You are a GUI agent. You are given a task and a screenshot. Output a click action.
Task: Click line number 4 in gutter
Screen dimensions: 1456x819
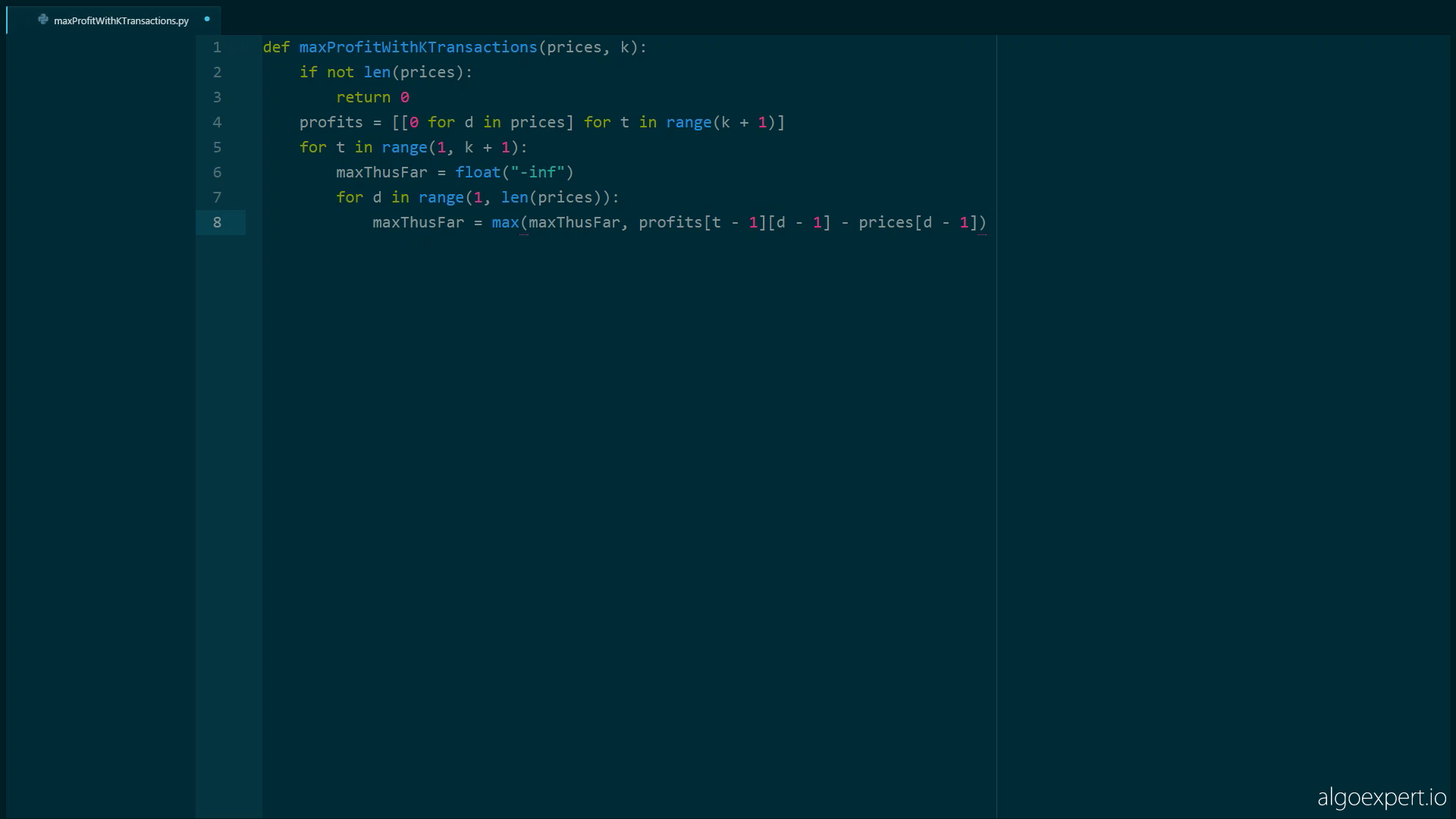point(217,122)
